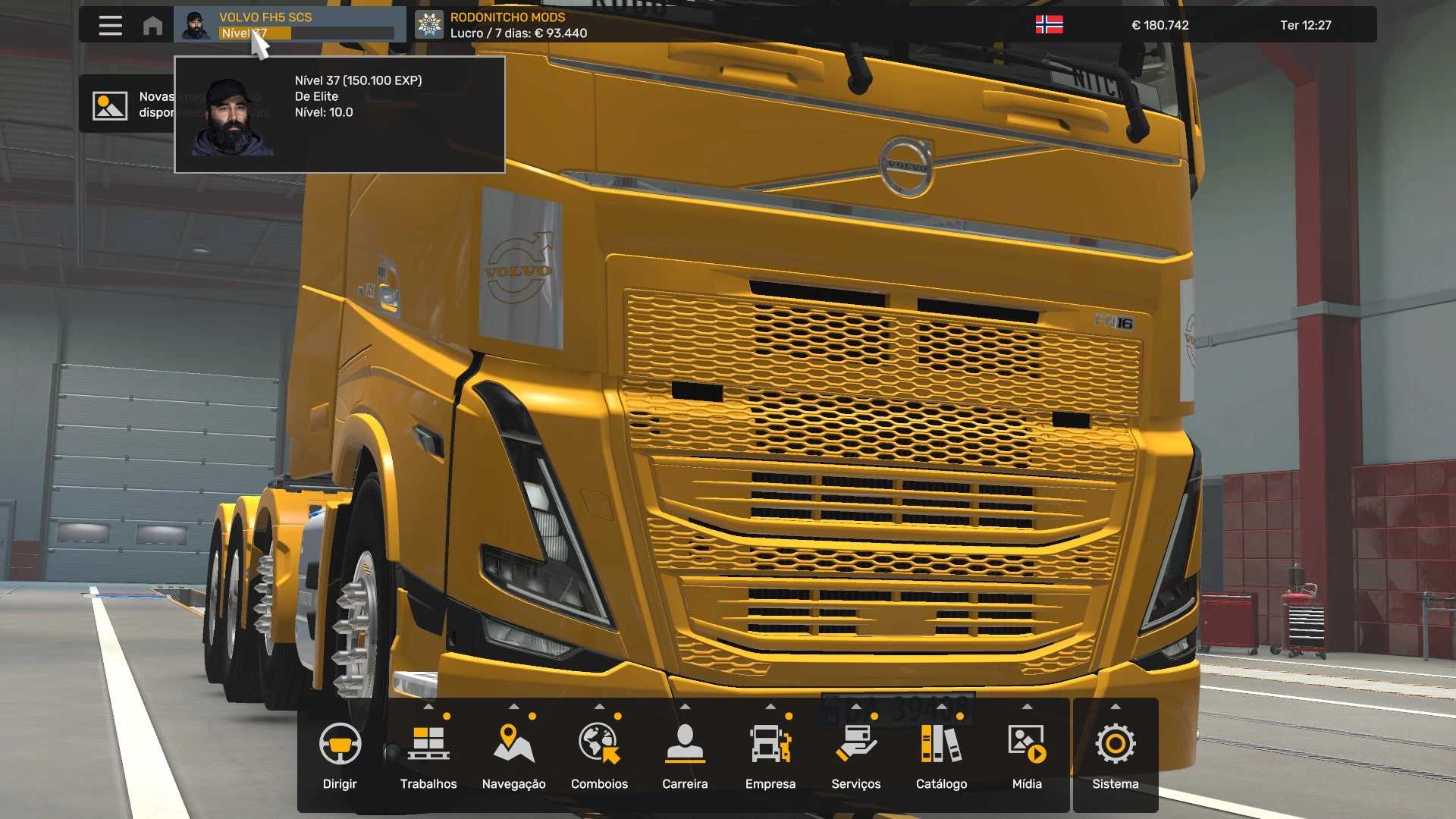Viewport: 1456px width, 819px height.
Task: Open the Comboios globe icon
Action: click(599, 743)
